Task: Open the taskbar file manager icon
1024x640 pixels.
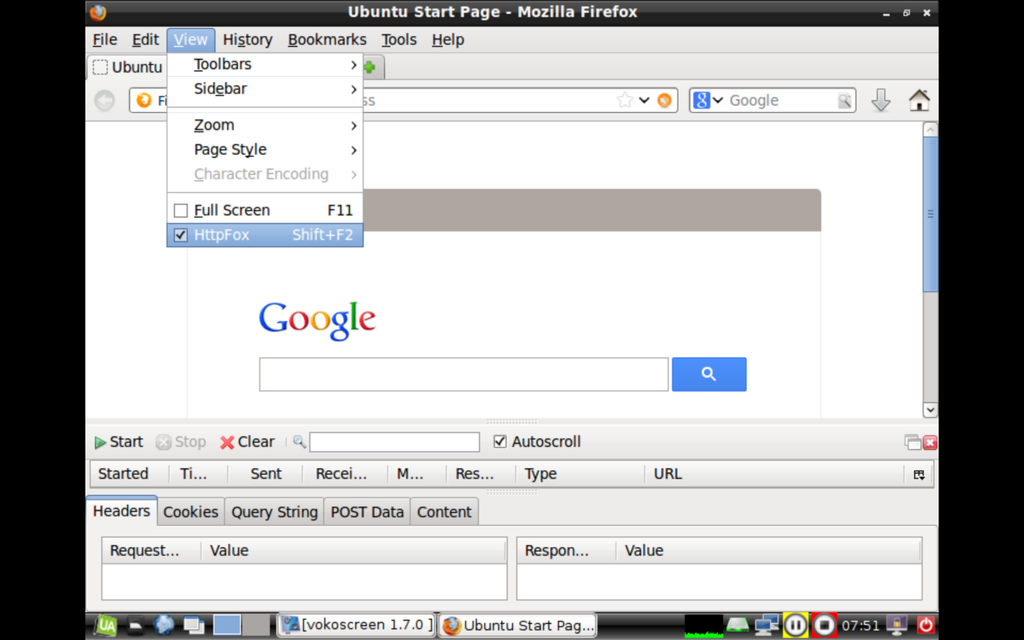Action: (x=135, y=626)
